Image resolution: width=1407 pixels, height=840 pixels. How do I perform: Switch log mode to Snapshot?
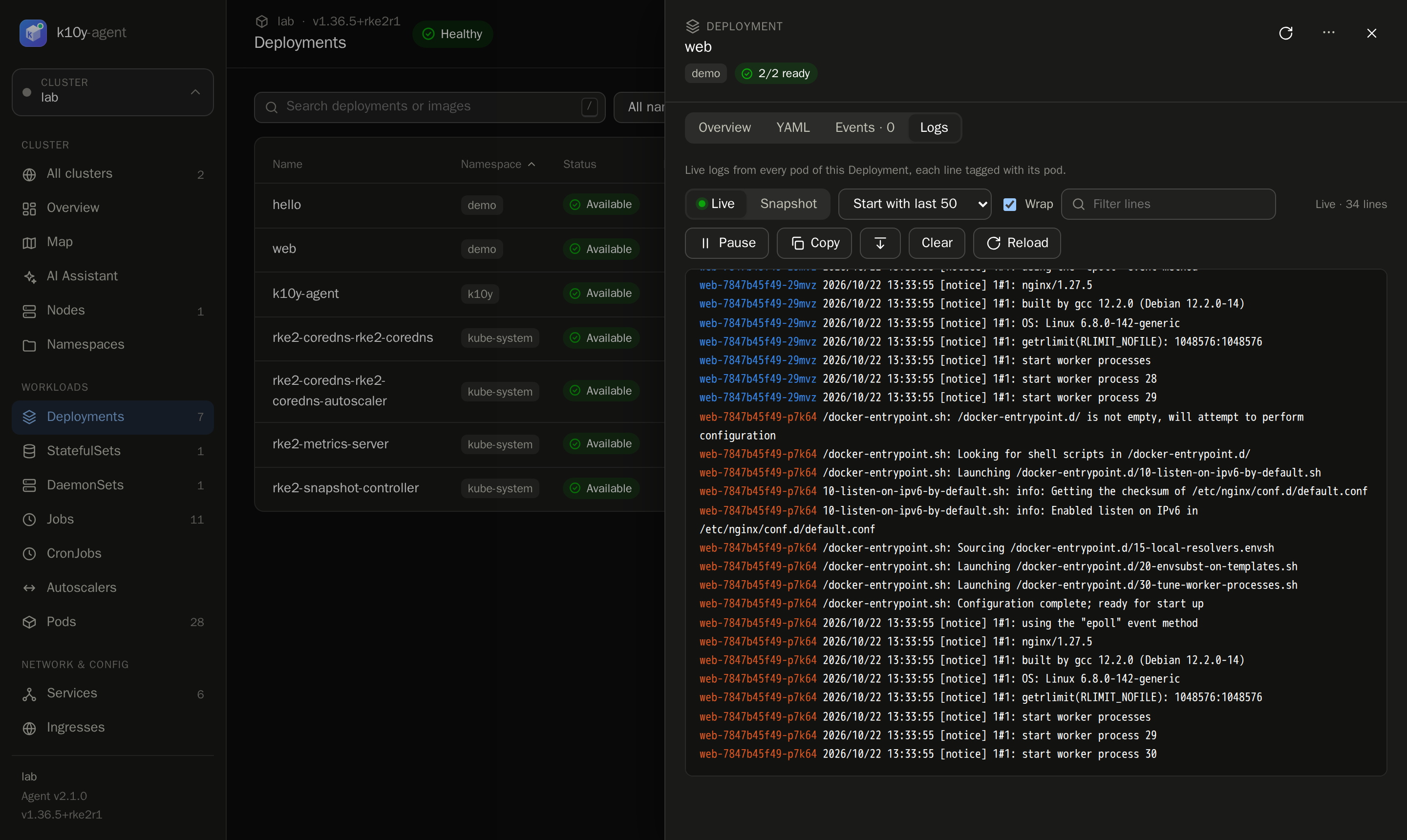coord(788,204)
